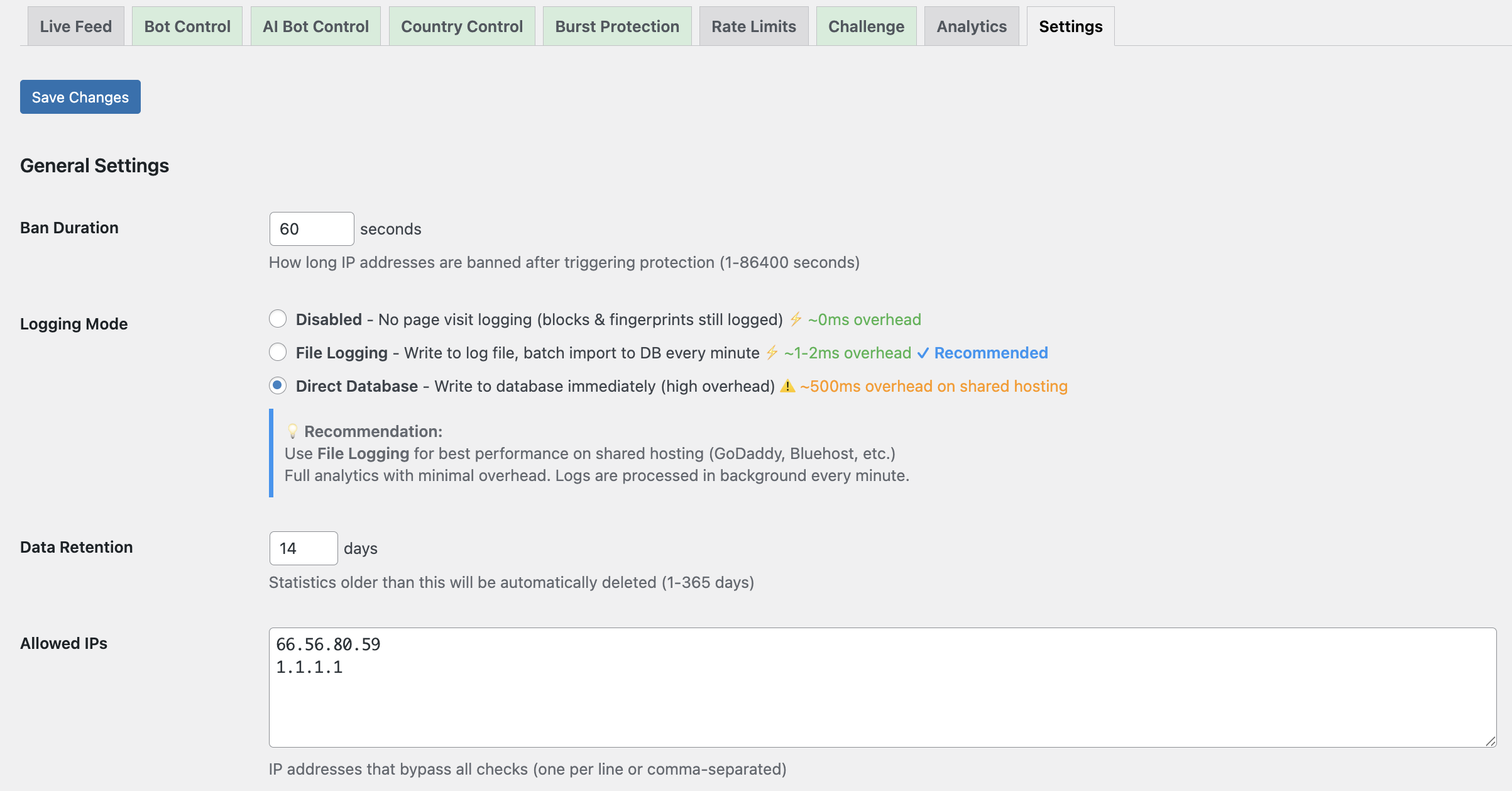Click the lightning icon beside ~1-2ms overhead
The width and height of the screenshot is (1512, 791).
(772, 353)
